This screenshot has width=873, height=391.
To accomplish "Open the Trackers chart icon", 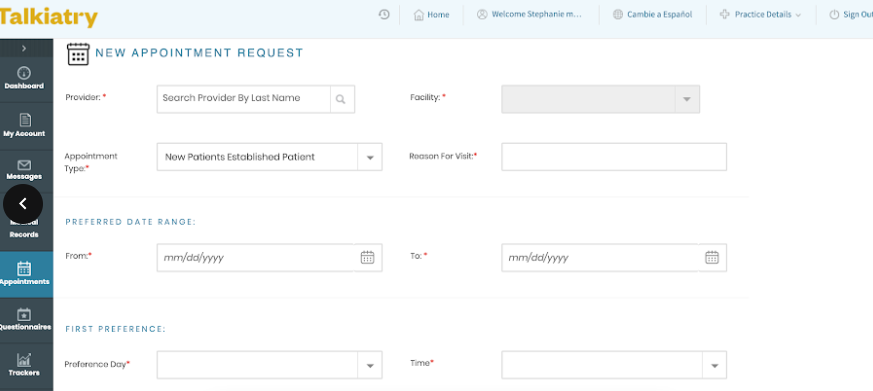I will pyautogui.click(x=24, y=360).
